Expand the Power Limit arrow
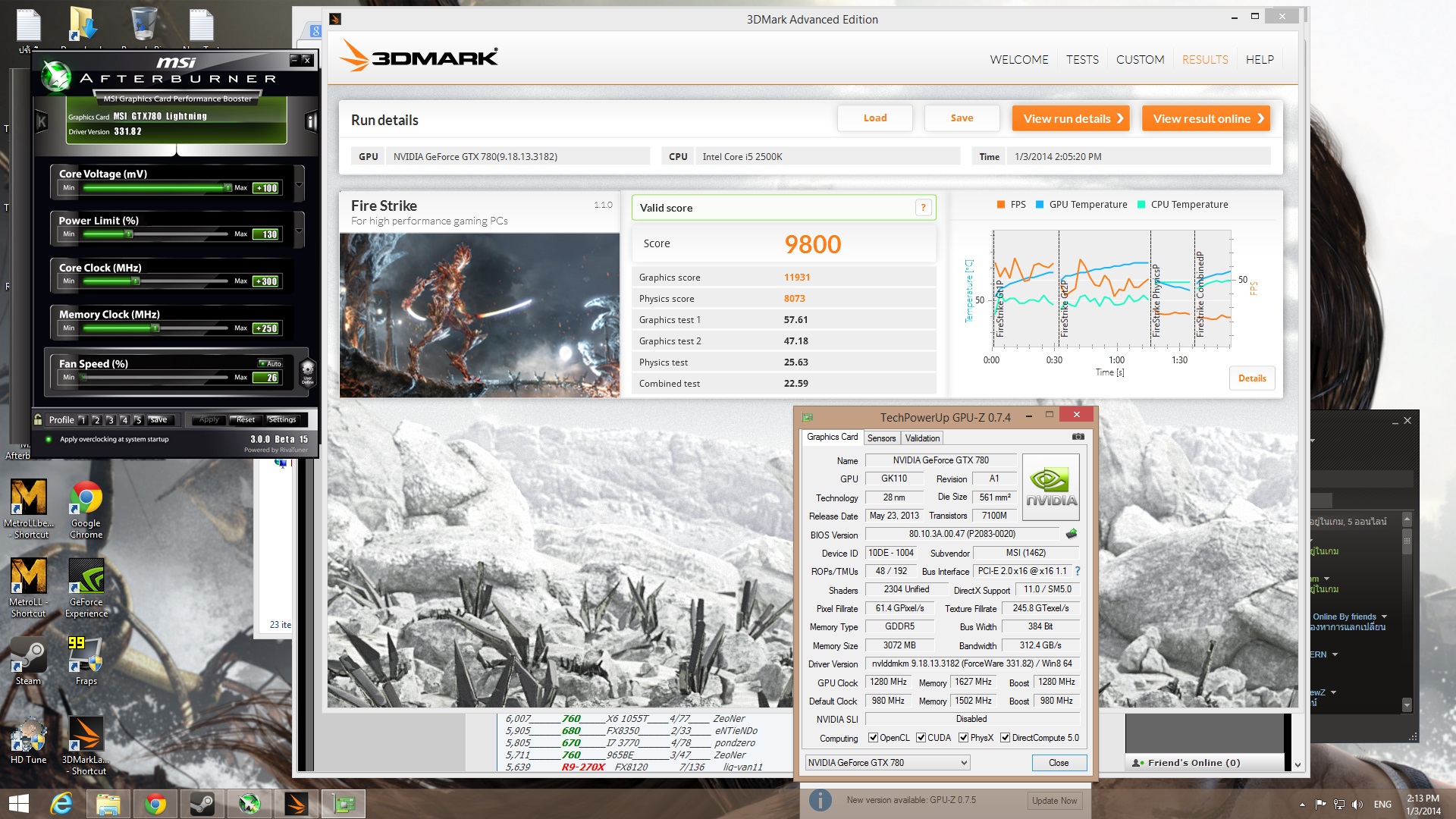Viewport: 1456px width, 819px height. coord(299,231)
